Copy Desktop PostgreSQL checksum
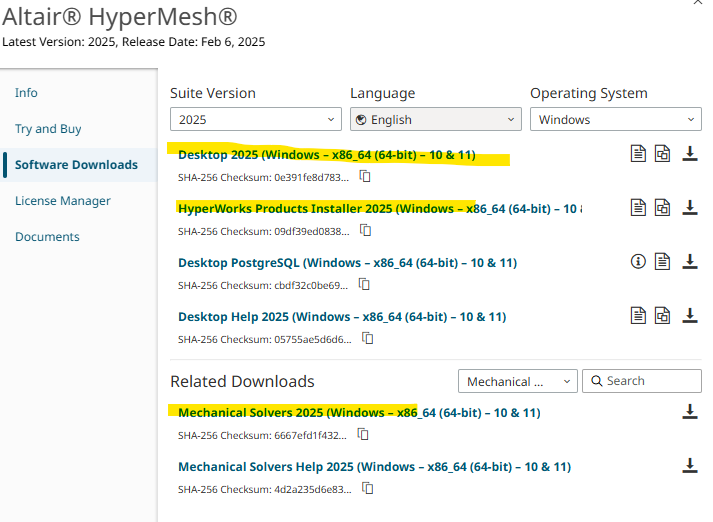This screenshot has height=522, width=713. click(x=364, y=284)
